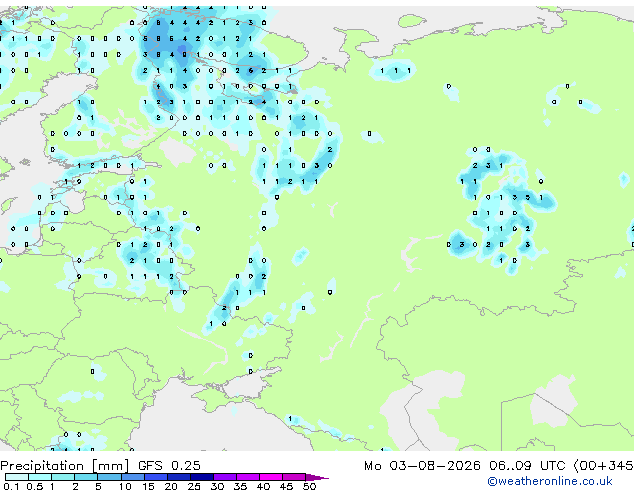Click the 30–35 mm purple legend swatch
The height and width of the screenshot is (490, 634).
coord(225,477)
